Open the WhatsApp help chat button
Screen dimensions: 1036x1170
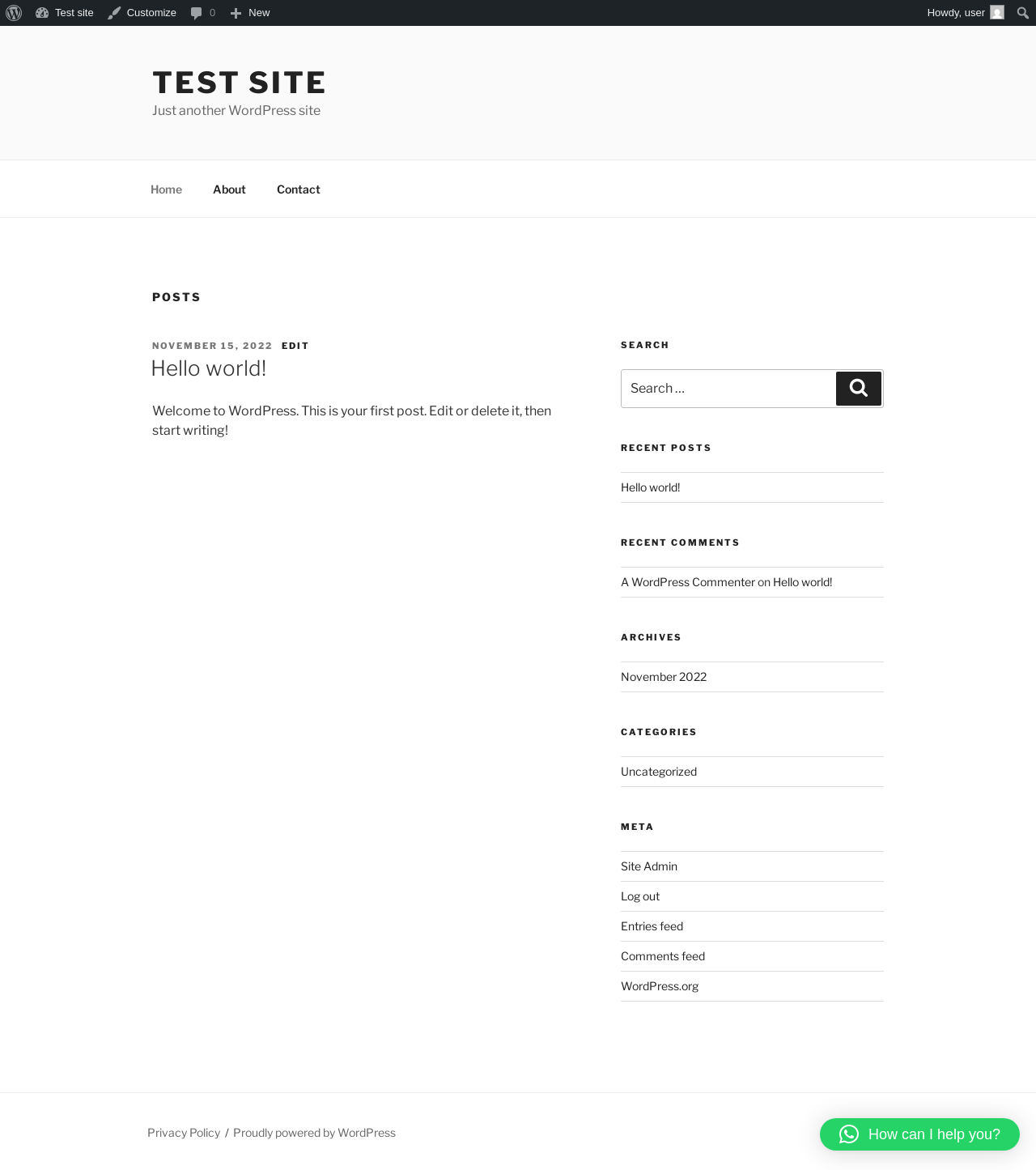pos(919,1134)
